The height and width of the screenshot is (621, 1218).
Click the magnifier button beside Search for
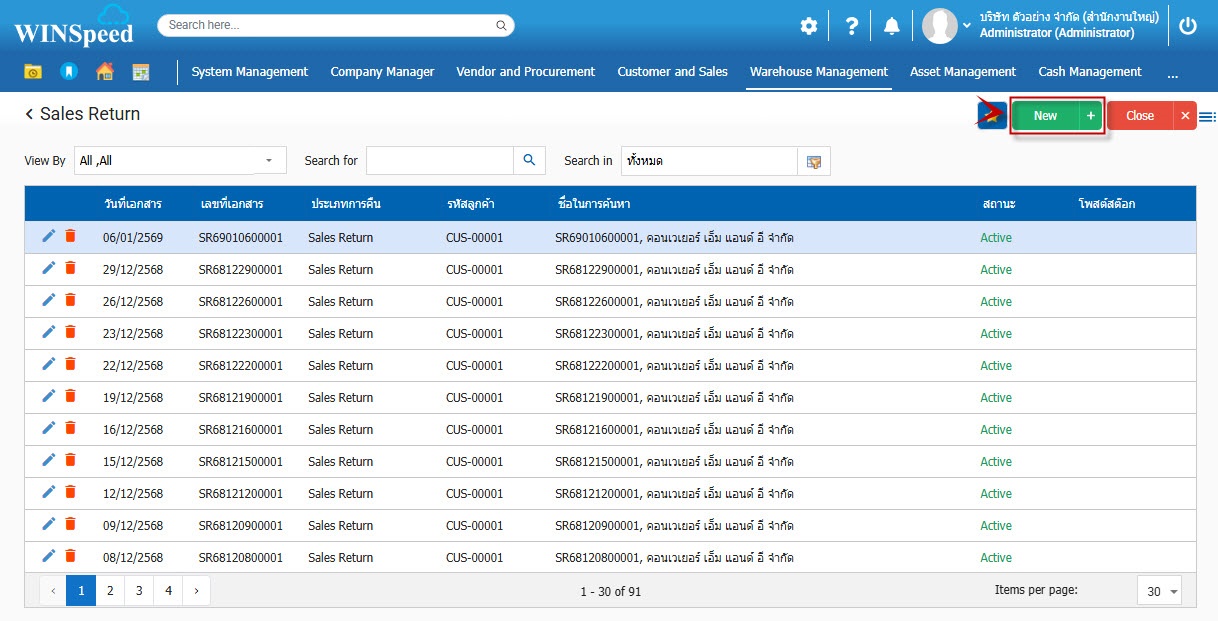(529, 160)
